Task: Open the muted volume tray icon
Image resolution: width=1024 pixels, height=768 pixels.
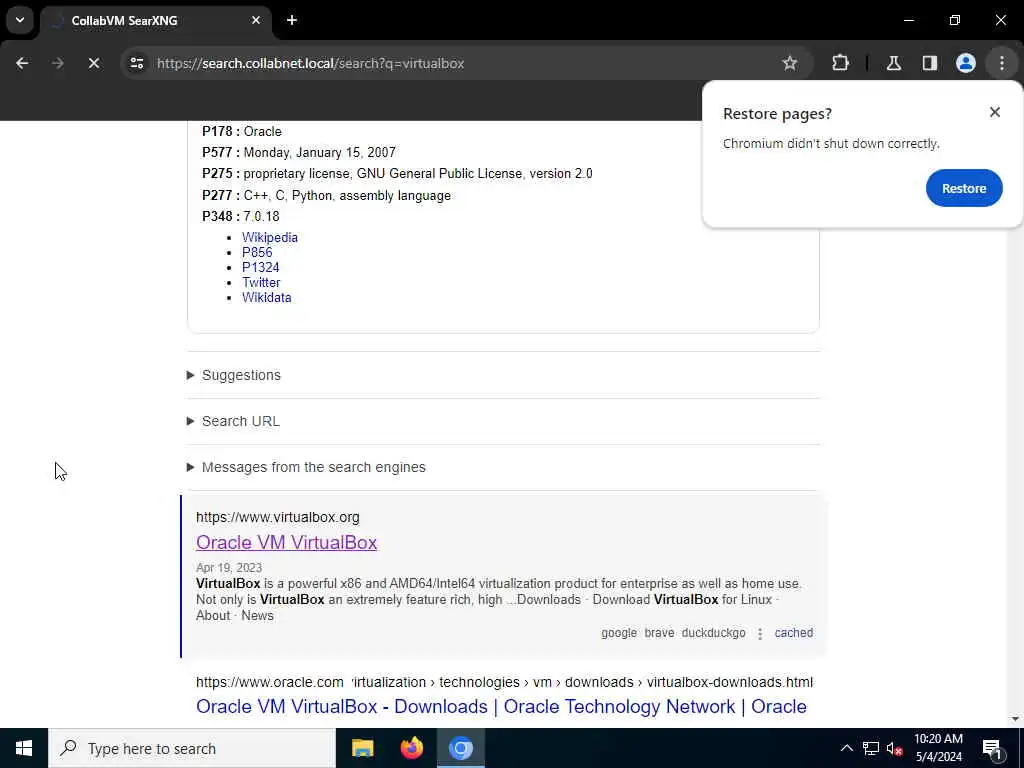Action: coord(895,748)
